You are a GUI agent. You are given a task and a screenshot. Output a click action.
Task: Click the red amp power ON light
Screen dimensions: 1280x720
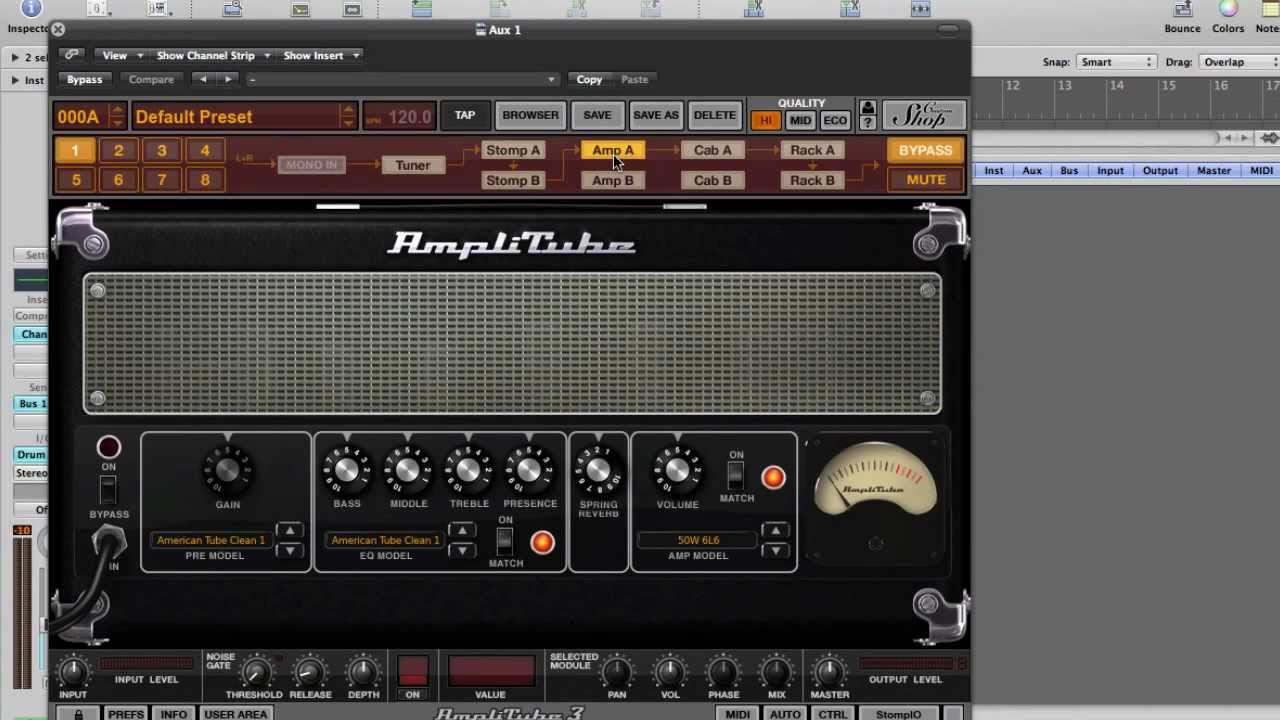coord(108,447)
